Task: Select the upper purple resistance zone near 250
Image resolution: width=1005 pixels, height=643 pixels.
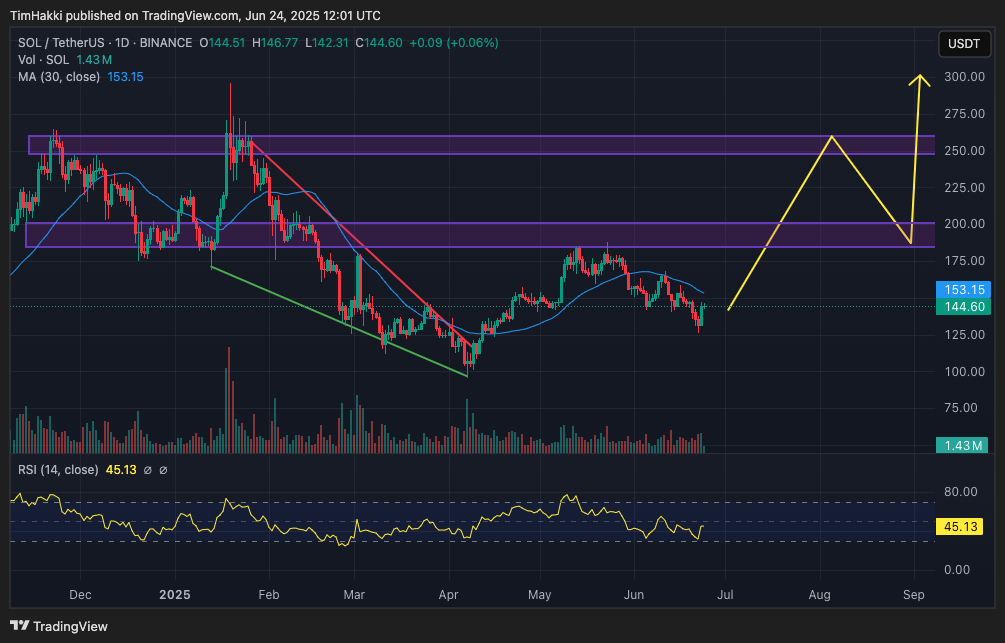Action: [x=480, y=145]
